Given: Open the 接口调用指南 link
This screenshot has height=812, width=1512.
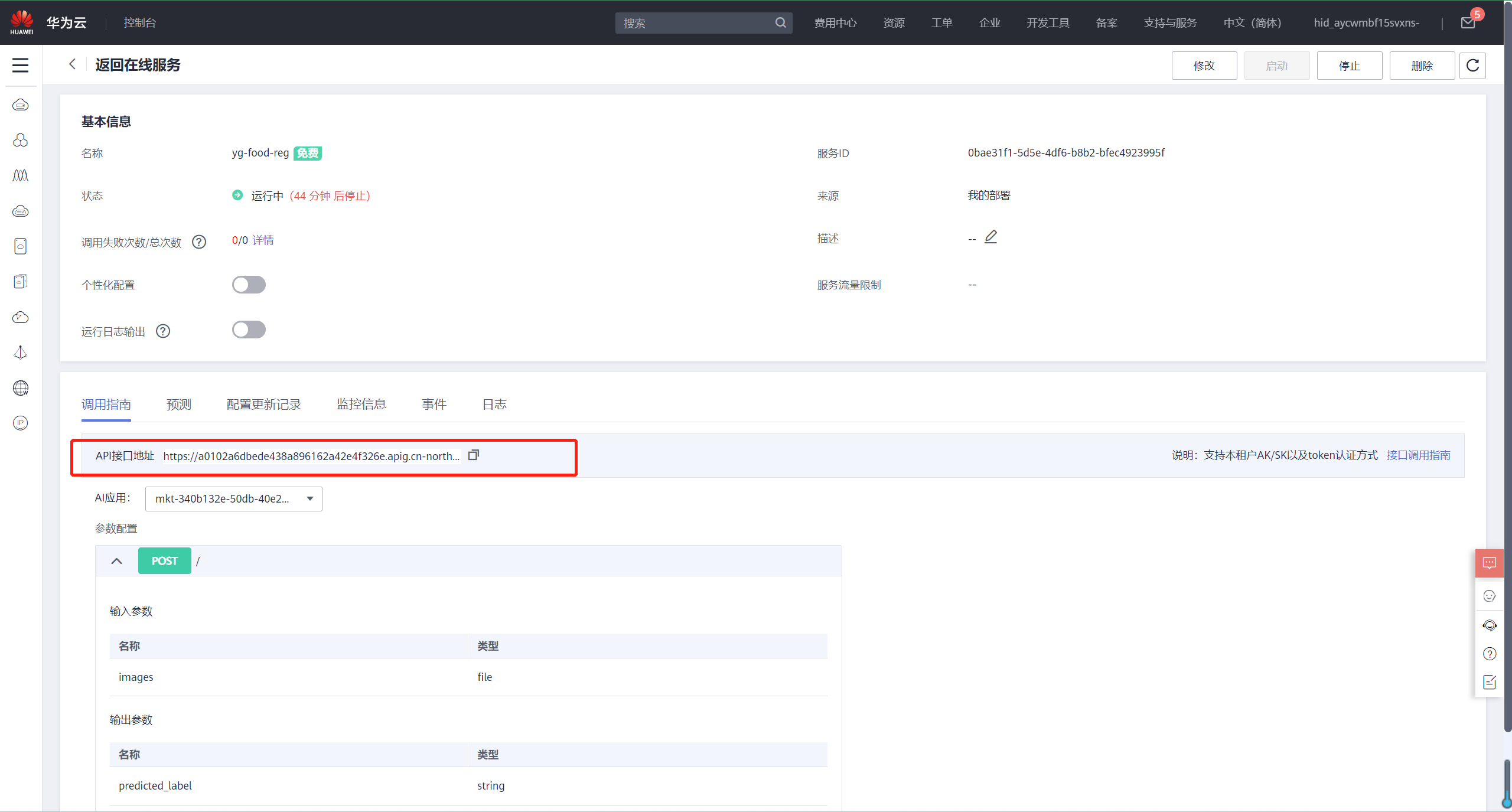Looking at the screenshot, I should pyautogui.click(x=1418, y=455).
